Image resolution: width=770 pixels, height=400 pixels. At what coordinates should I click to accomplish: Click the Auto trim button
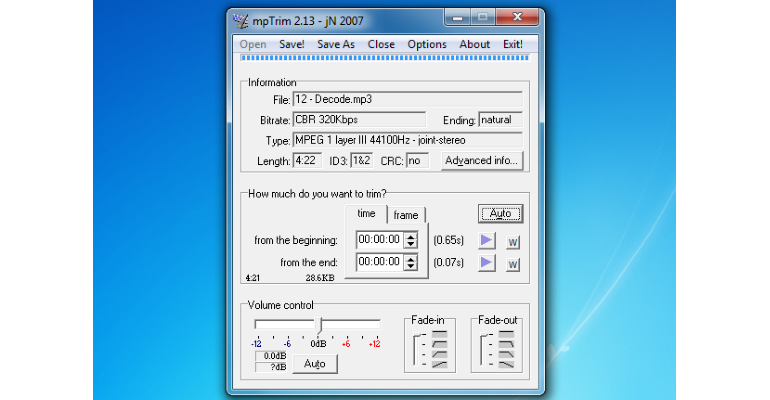500,213
